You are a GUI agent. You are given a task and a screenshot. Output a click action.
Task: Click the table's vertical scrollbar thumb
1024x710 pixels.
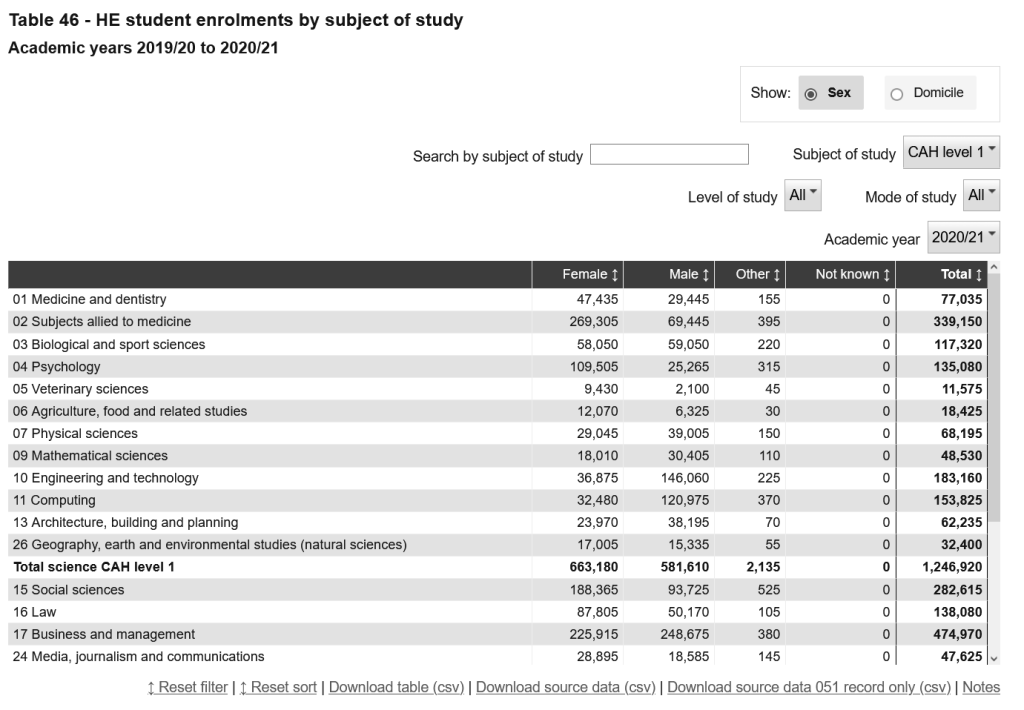tap(994, 398)
